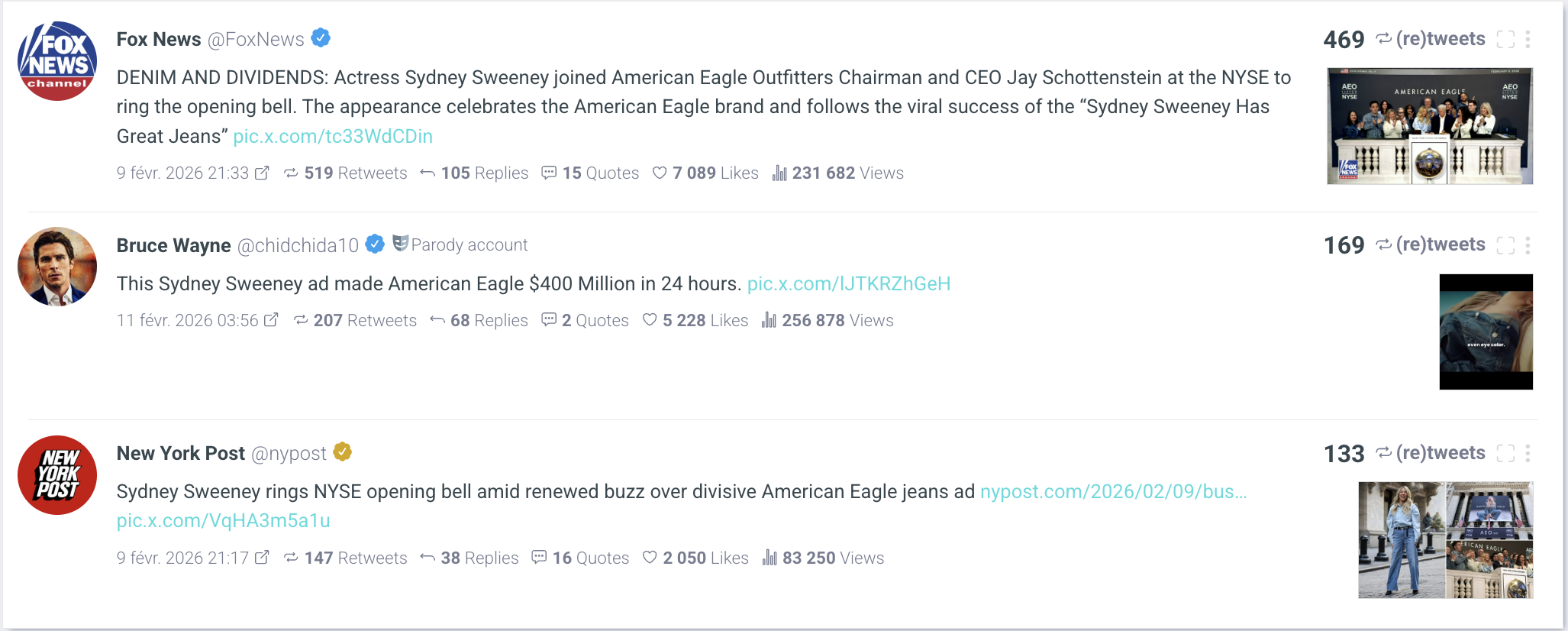View the NYSE bell ceremony thumbnail
Screen dimensions: 1568x631
[x=1430, y=126]
